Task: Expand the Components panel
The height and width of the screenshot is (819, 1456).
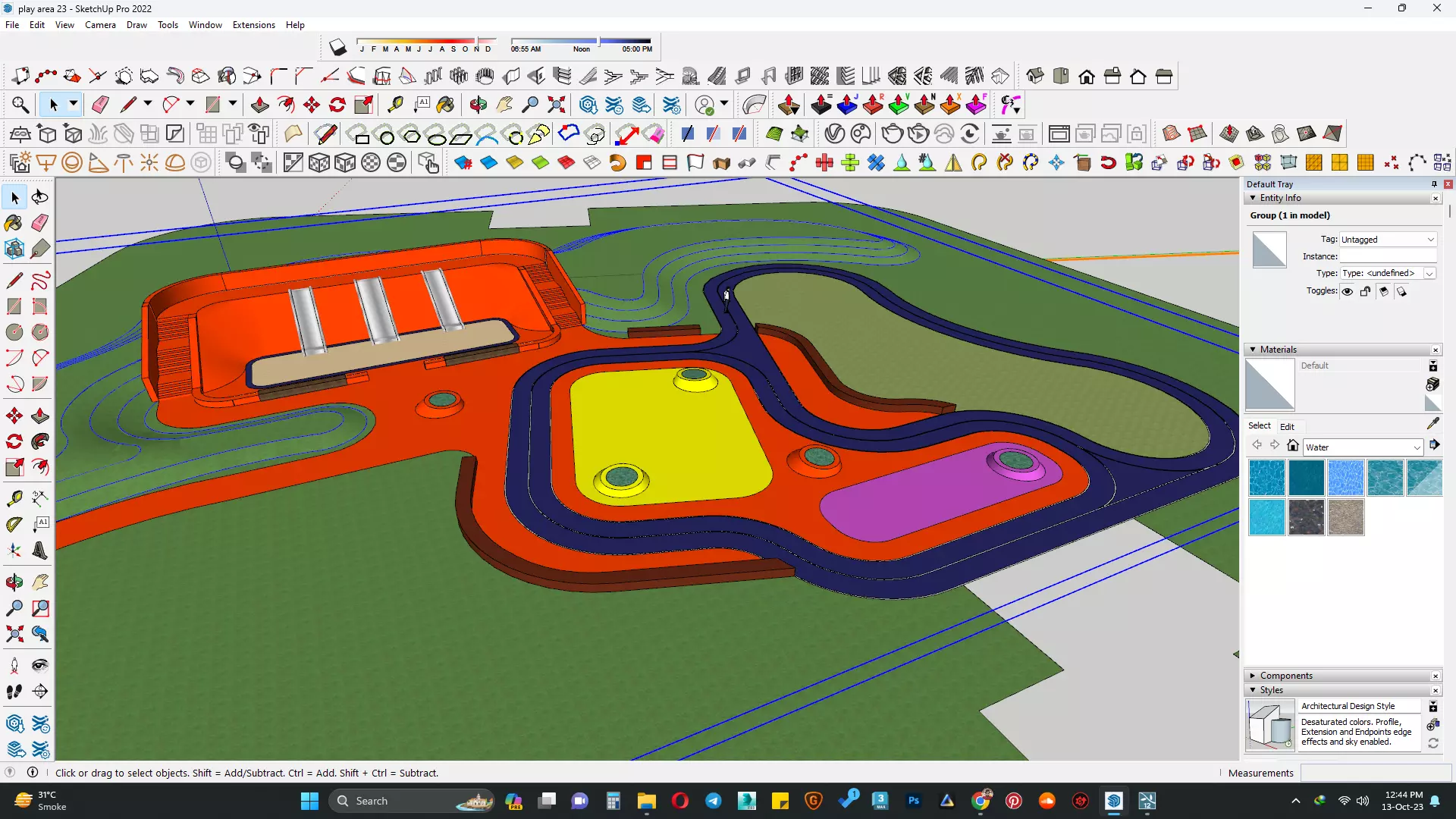Action: point(1286,676)
